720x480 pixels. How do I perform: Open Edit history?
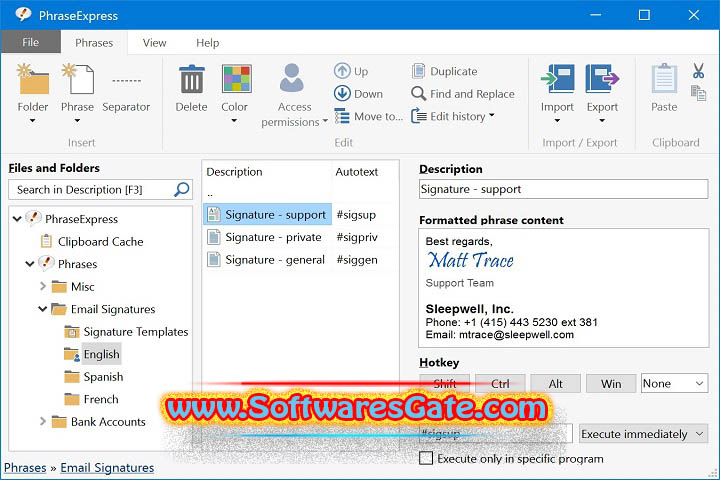tap(453, 116)
